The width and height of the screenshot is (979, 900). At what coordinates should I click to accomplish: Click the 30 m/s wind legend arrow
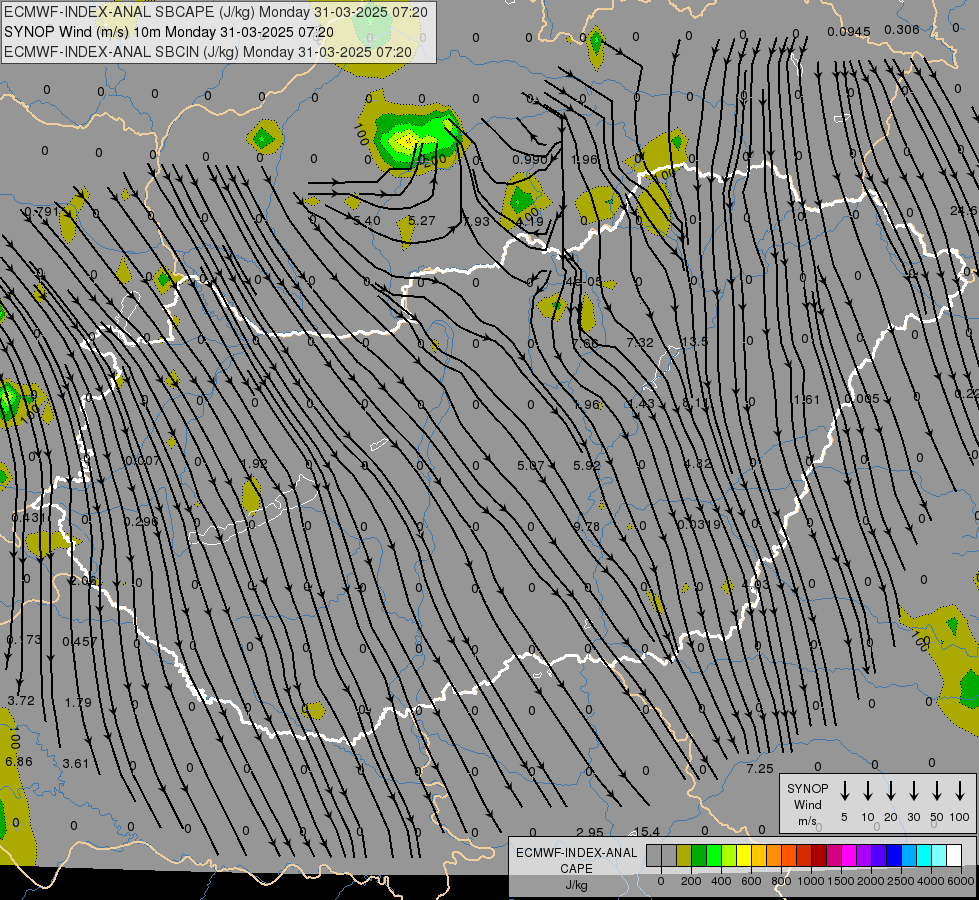[913, 791]
